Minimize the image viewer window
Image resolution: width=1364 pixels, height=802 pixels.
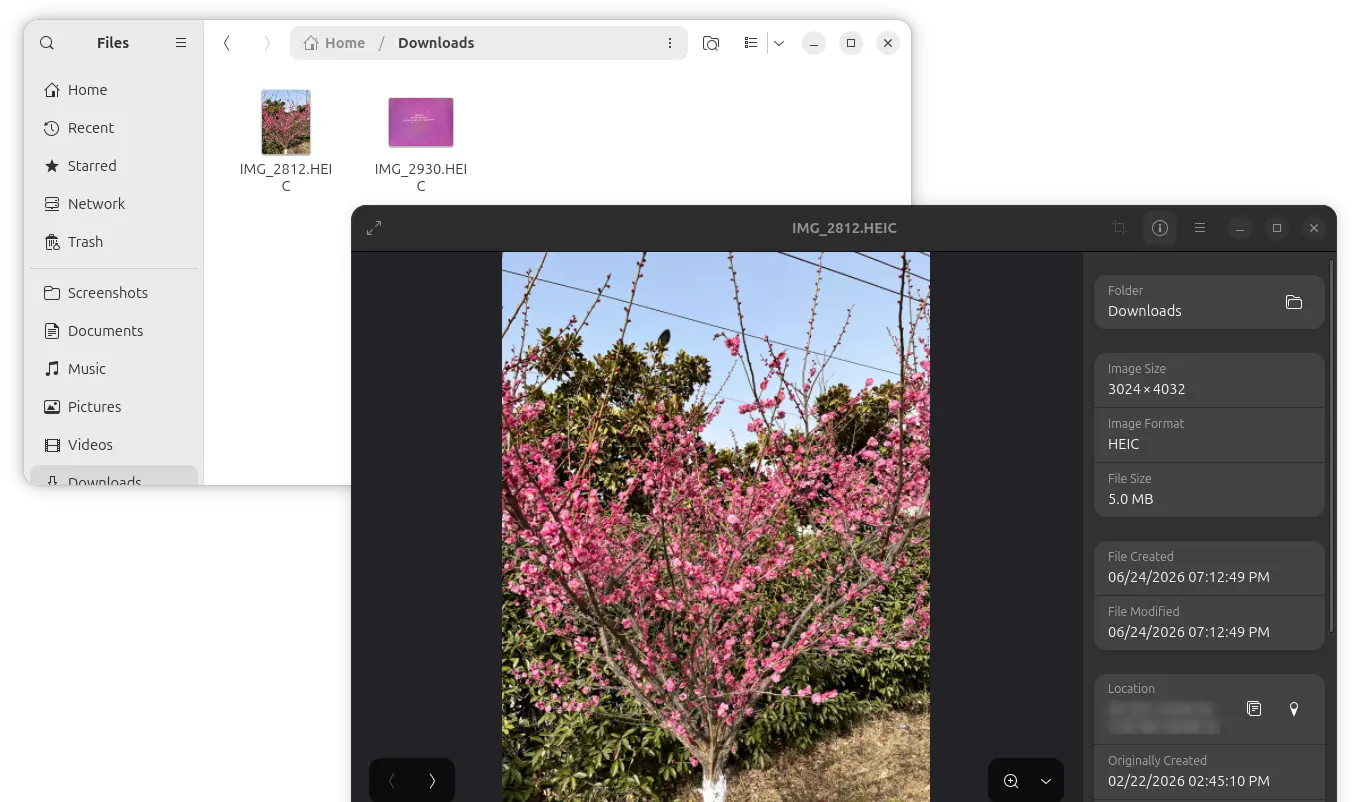[1240, 228]
